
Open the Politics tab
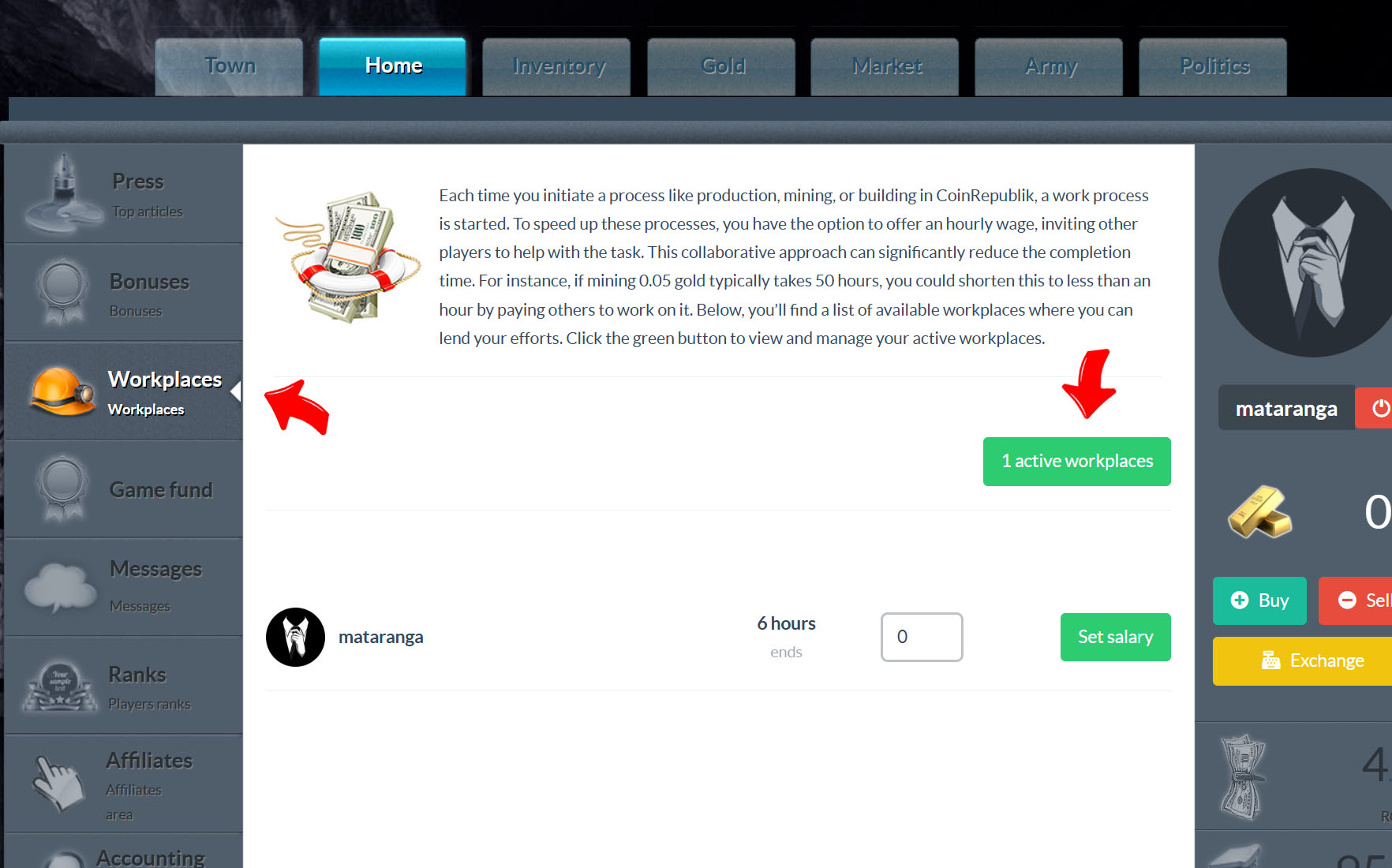(x=1213, y=66)
